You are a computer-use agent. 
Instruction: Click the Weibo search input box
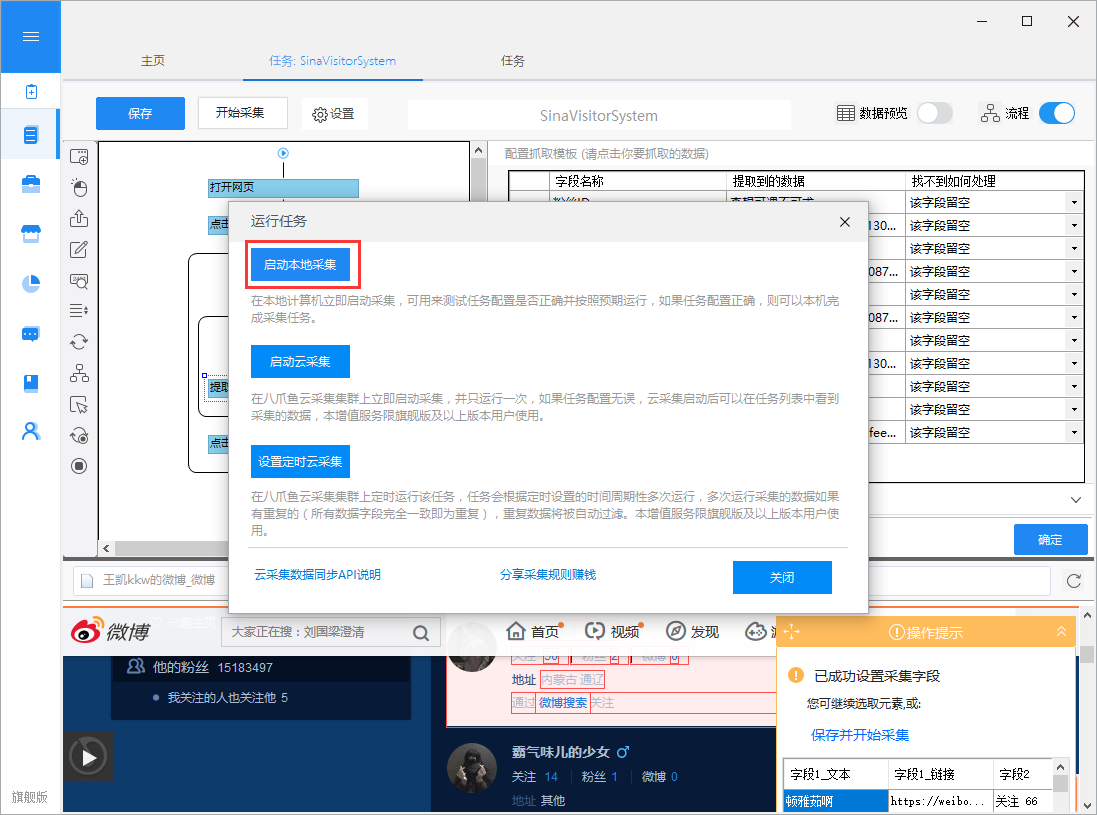(x=331, y=632)
